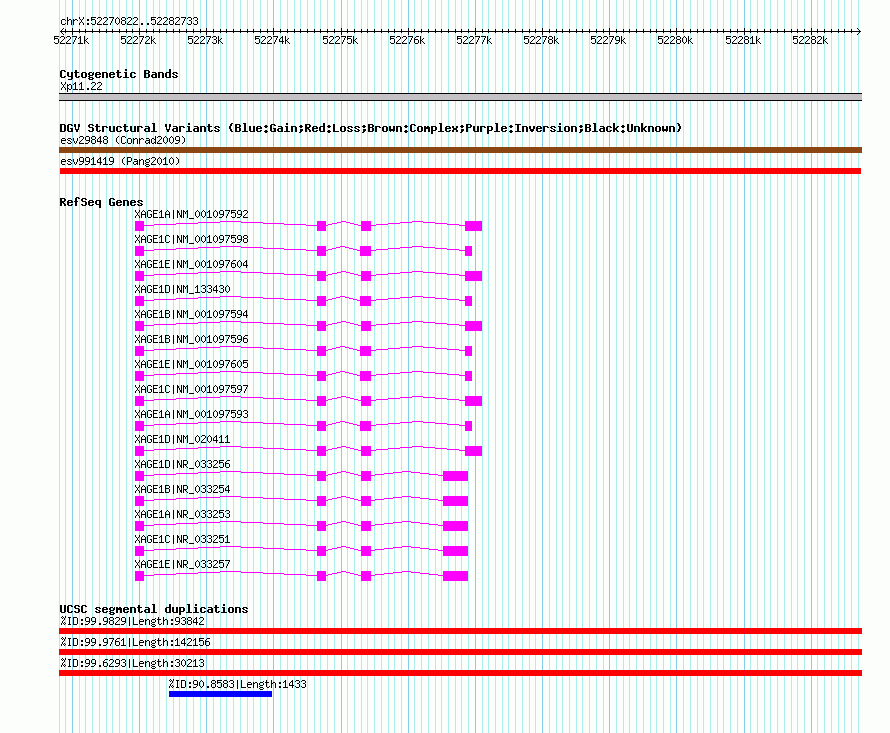Click the XAGE1E|NM_001097604 gene label

[x=191, y=264]
